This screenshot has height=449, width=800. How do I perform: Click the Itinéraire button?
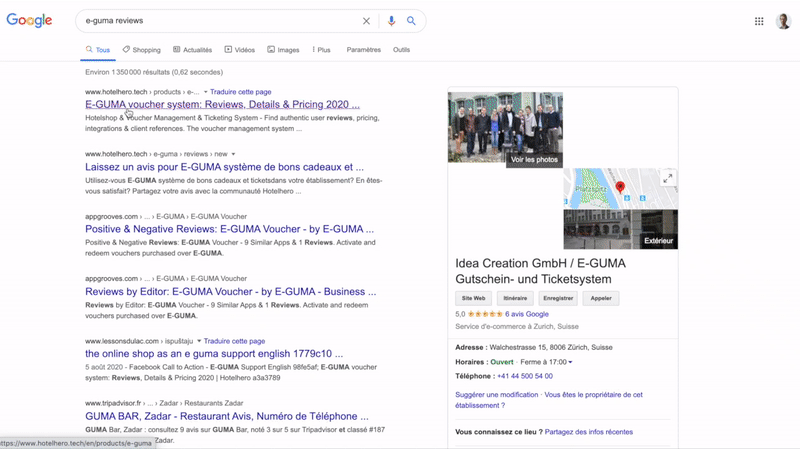point(515,298)
